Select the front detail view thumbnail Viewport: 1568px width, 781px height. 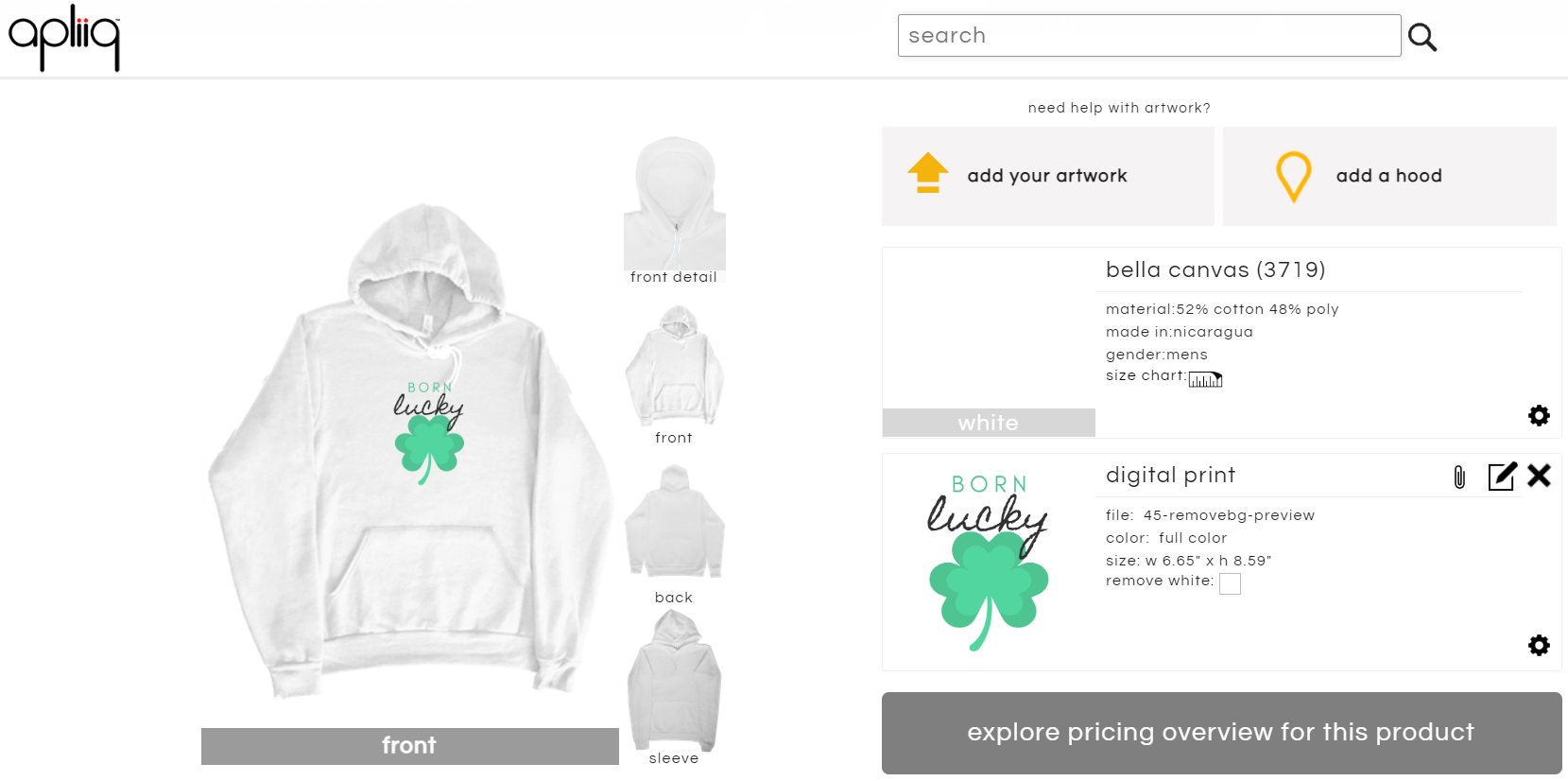coord(674,203)
